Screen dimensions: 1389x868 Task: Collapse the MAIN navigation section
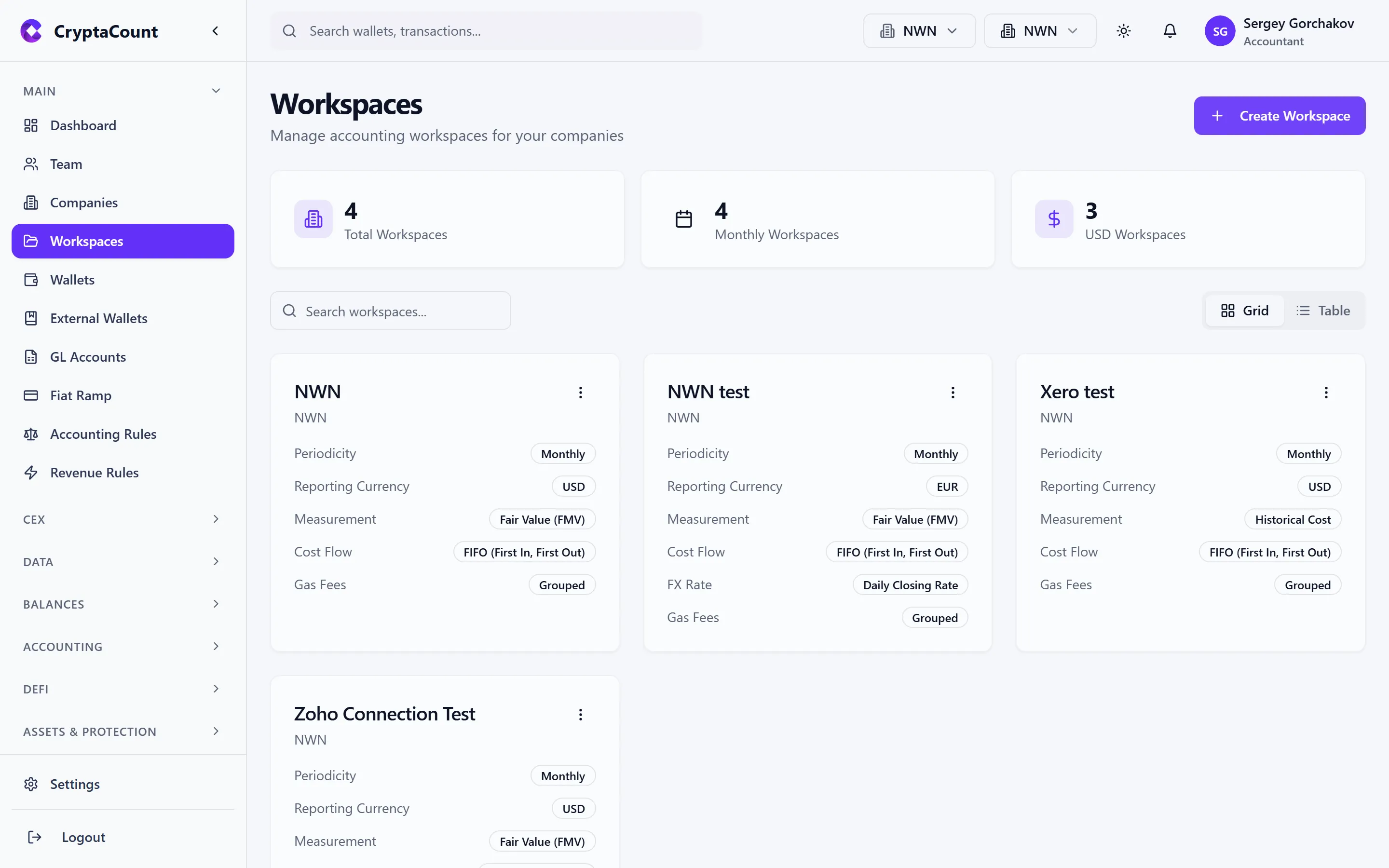pos(216,90)
